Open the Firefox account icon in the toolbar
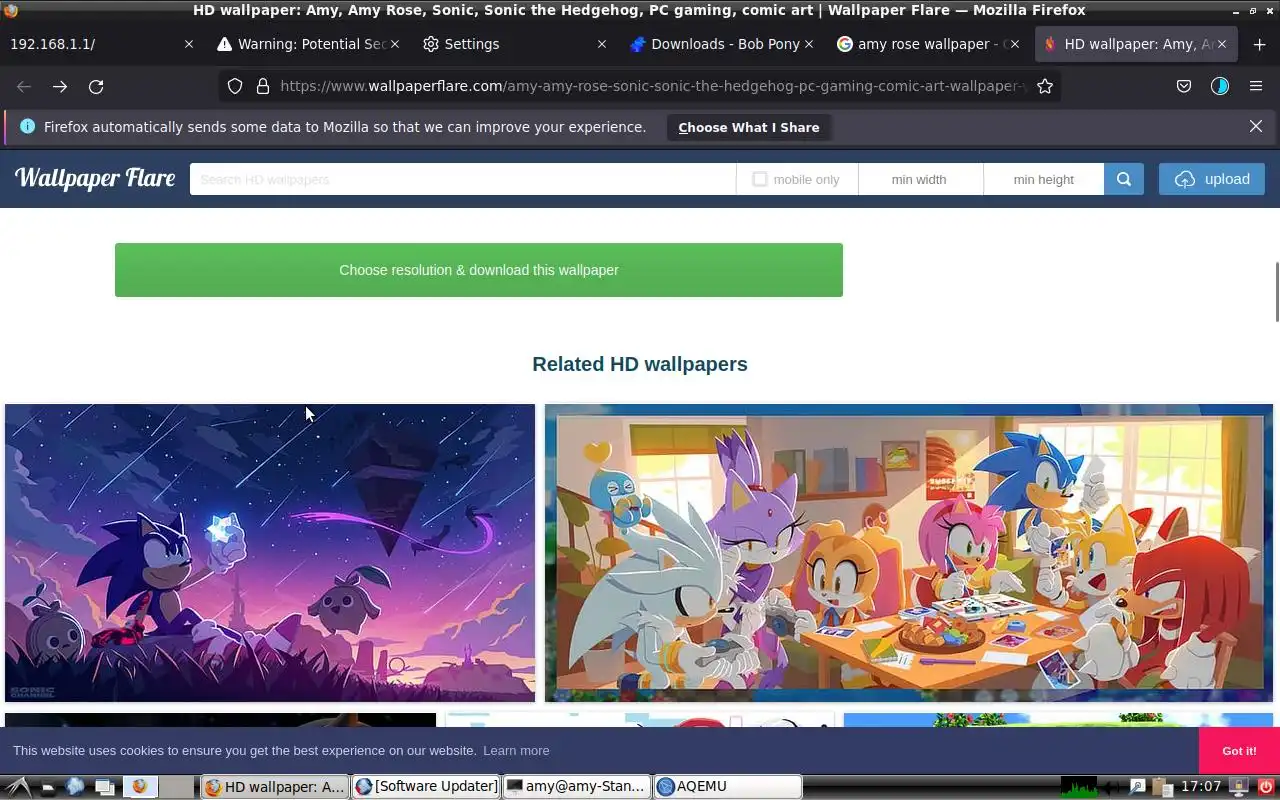 1220,86
